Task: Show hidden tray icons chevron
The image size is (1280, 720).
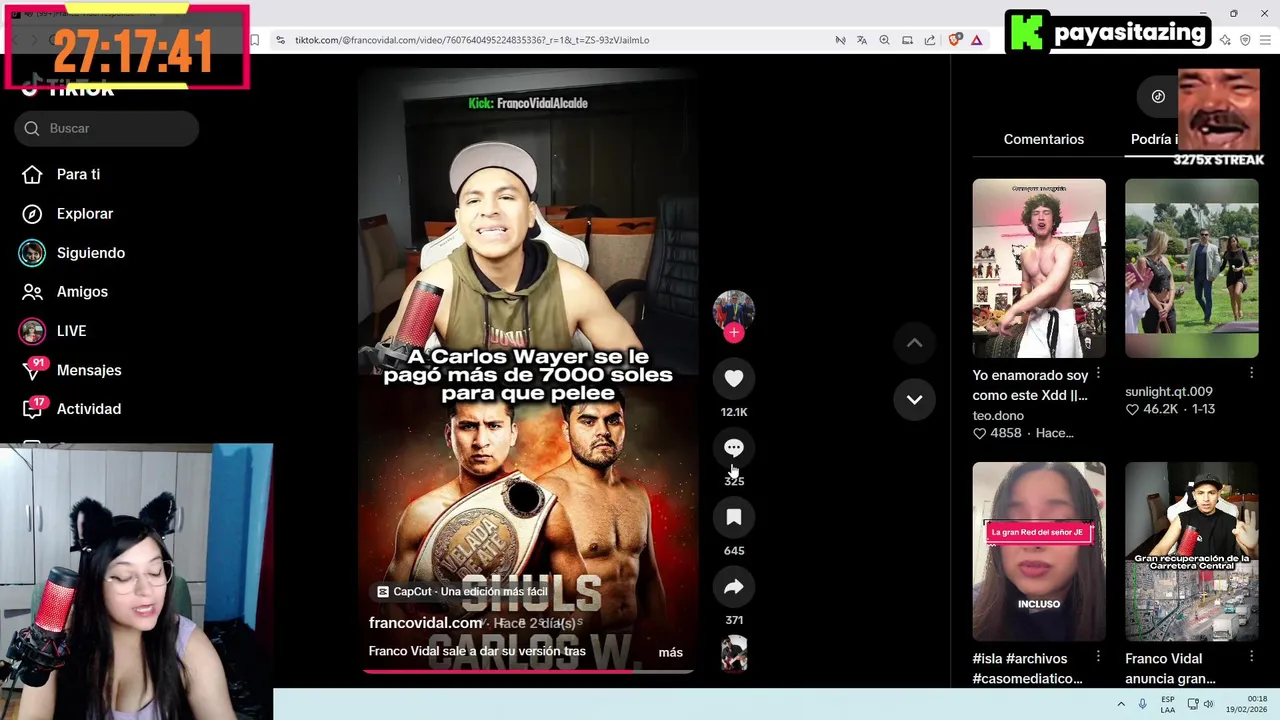Action: click(x=1121, y=704)
